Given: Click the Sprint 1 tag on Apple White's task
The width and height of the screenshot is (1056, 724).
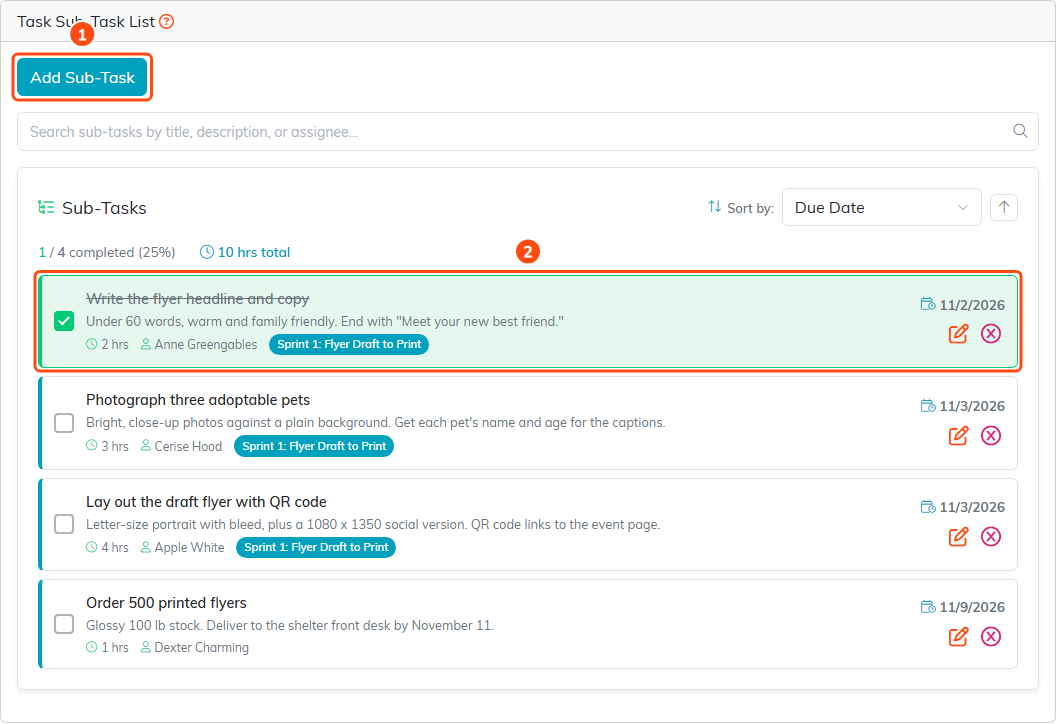Looking at the screenshot, I should coord(316,547).
